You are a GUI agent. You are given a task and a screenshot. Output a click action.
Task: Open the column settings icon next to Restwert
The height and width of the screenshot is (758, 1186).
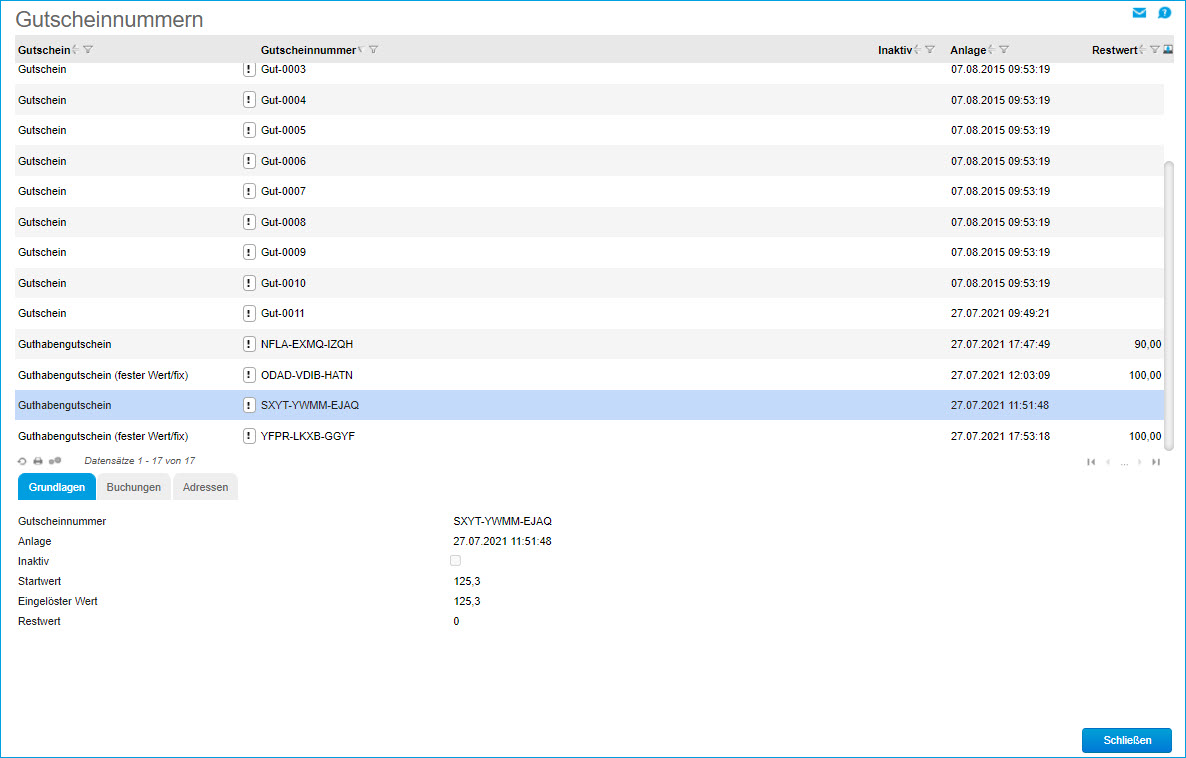point(1168,49)
